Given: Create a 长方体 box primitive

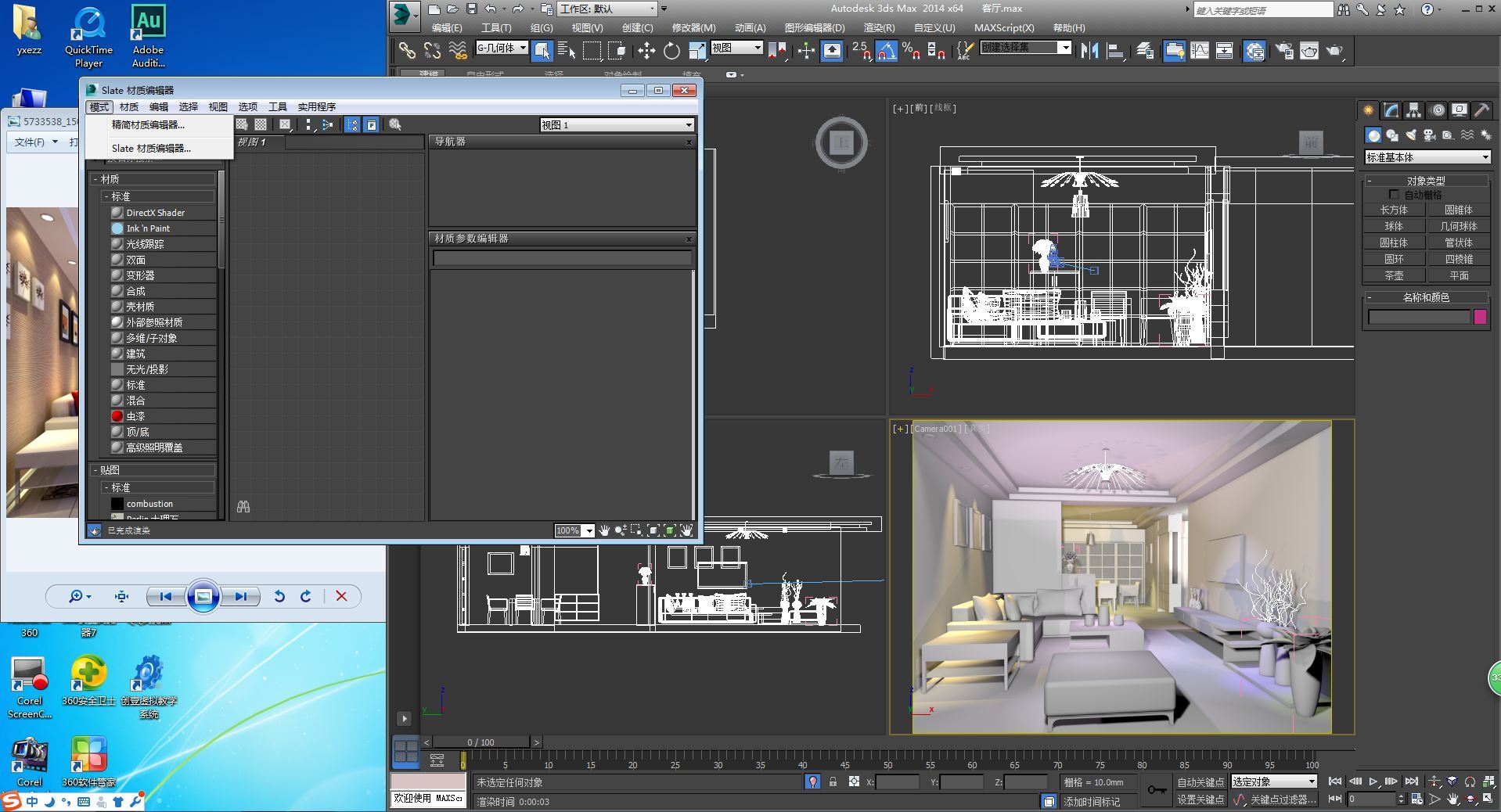Looking at the screenshot, I should click(1394, 210).
